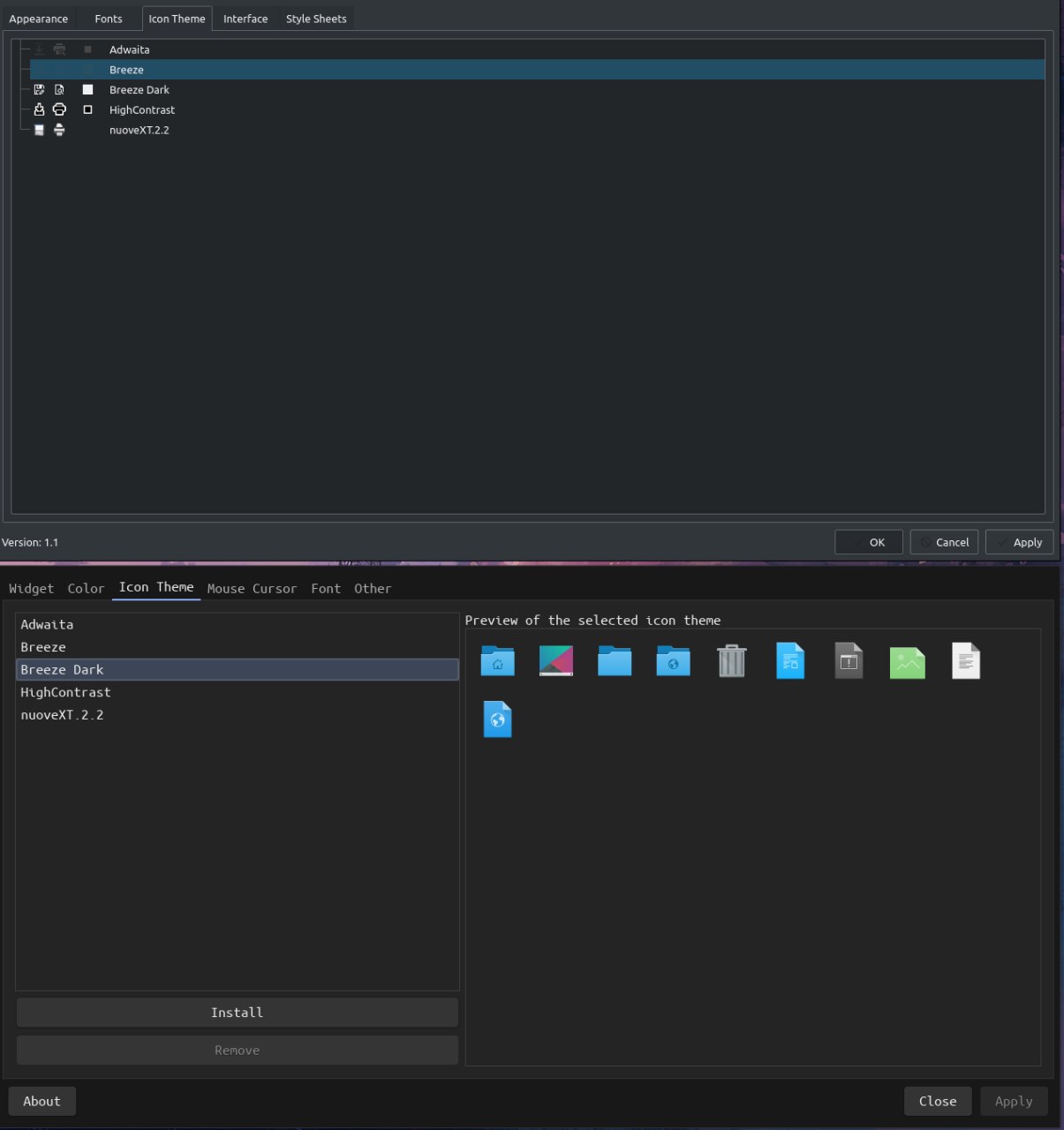Viewport: 1064px width, 1130px height.
Task: Switch to the Fonts tab
Action: pos(109,19)
